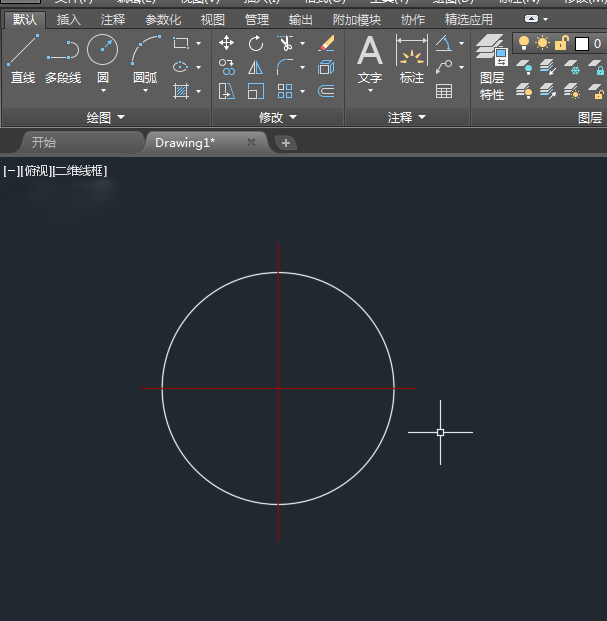Click the Move tool icon

point(227,43)
